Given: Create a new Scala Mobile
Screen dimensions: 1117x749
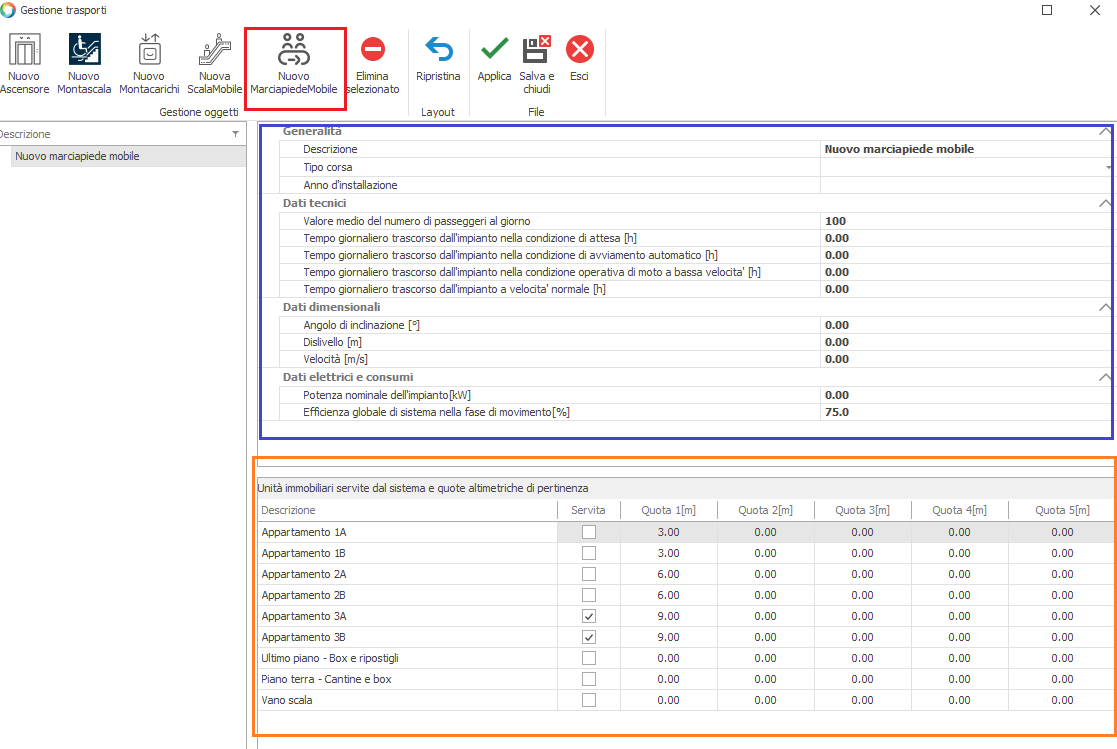Looking at the screenshot, I should pos(214,50).
